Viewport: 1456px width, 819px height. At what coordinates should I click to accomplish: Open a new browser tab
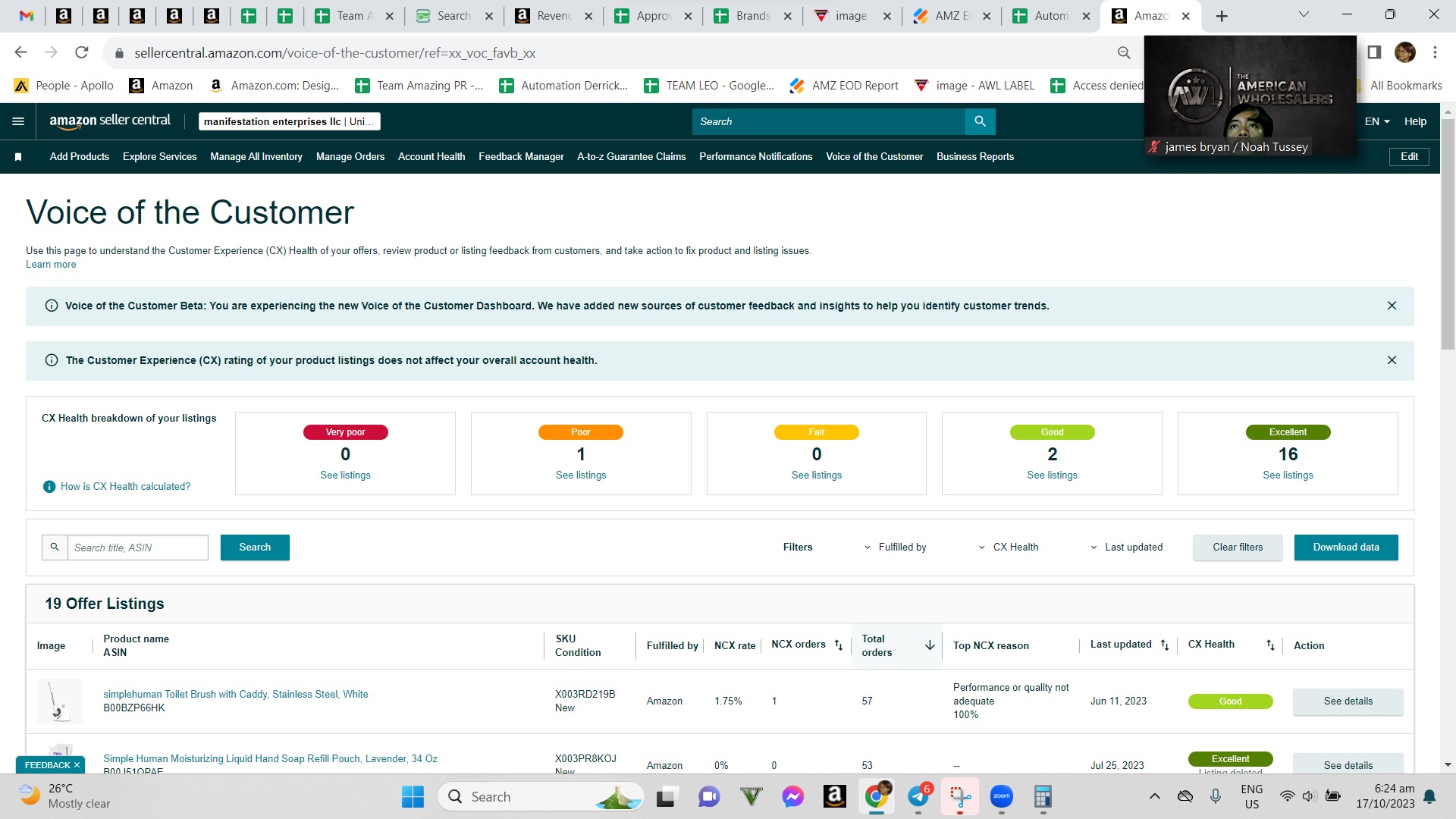(x=1222, y=16)
